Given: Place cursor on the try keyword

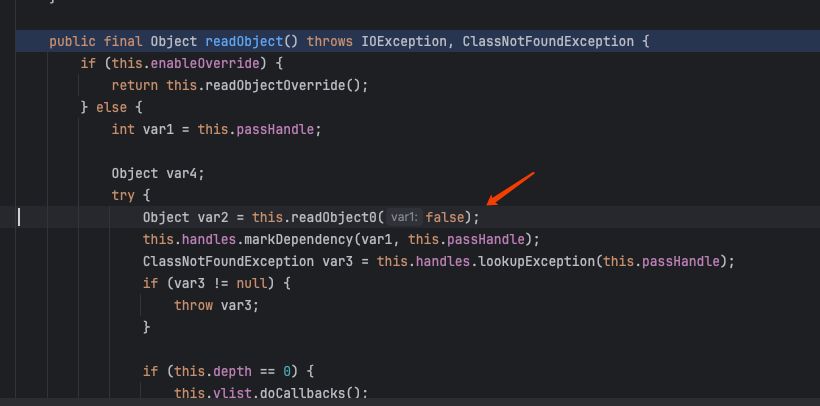Looking at the screenshot, I should tap(123, 195).
